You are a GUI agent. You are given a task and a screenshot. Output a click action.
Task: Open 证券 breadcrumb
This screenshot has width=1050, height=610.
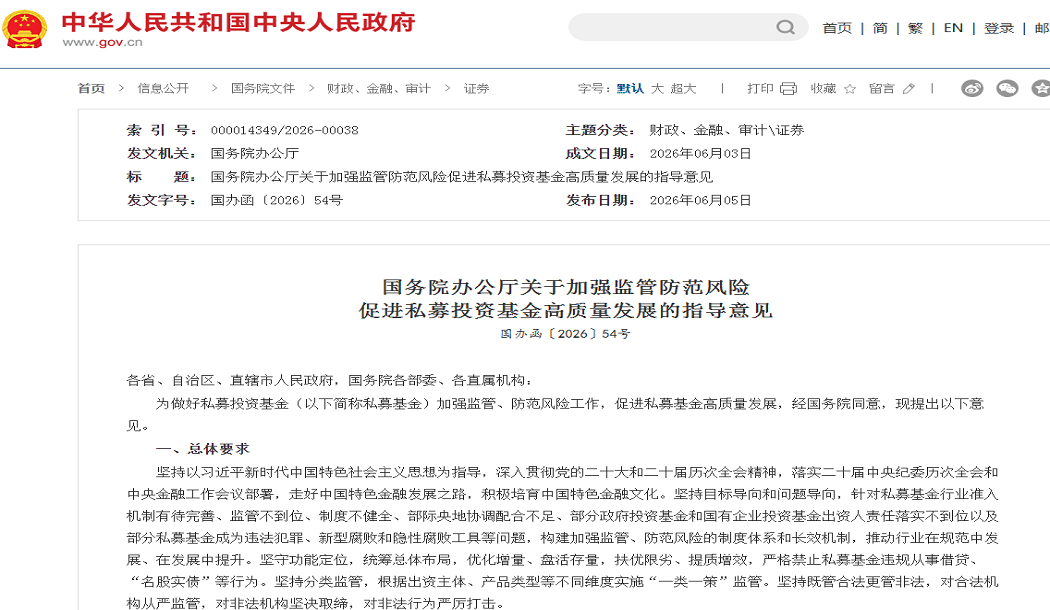tap(476, 88)
